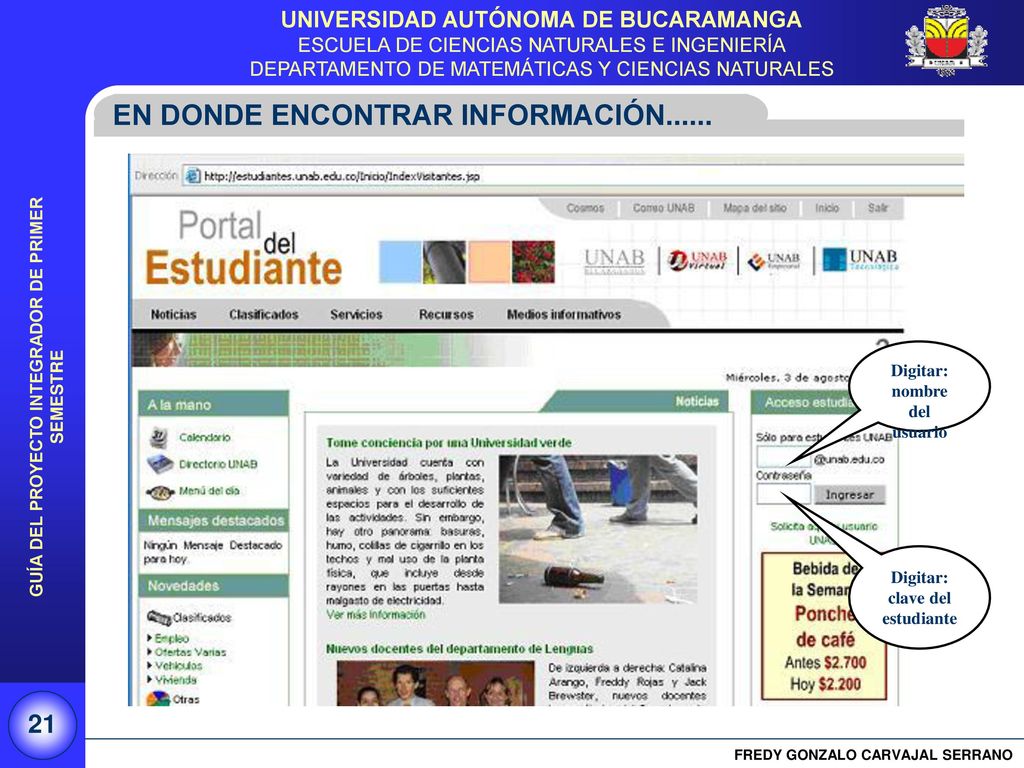The image size is (1024, 768).
Task: Click the Clasificados icon under Novedades
Action: [159, 617]
